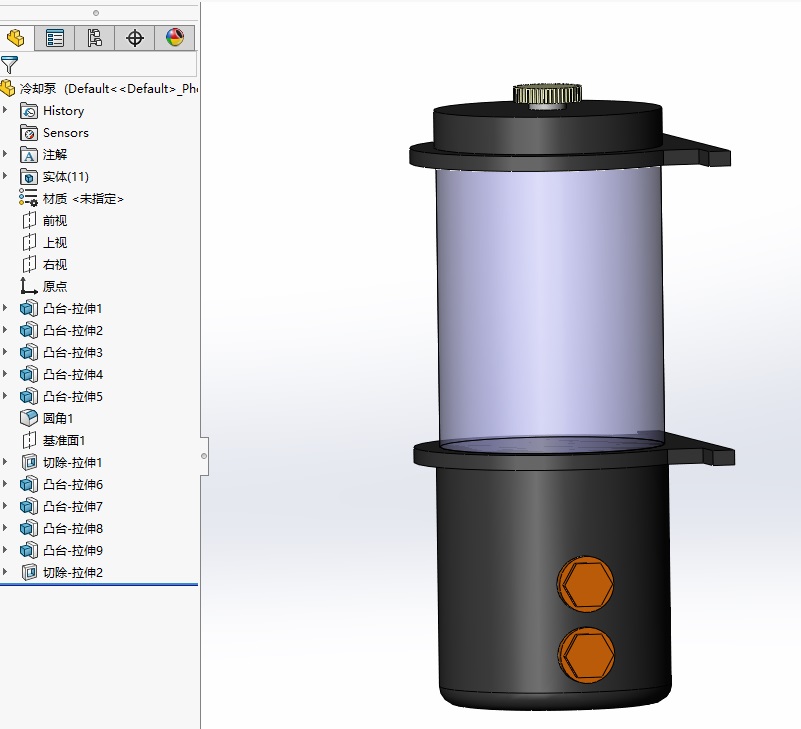
Task: Expand the 凸台-拉伸9 feature
Action: point(5,549)
